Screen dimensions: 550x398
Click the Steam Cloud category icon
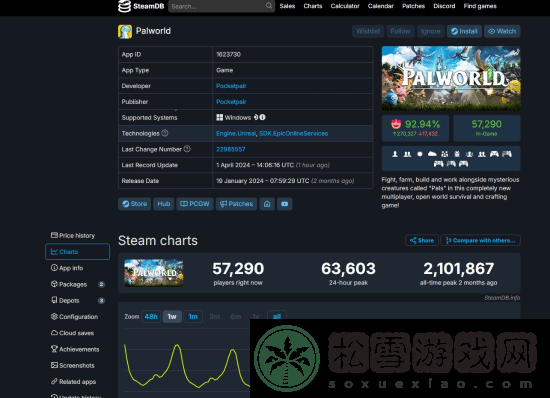coord(432,154)
